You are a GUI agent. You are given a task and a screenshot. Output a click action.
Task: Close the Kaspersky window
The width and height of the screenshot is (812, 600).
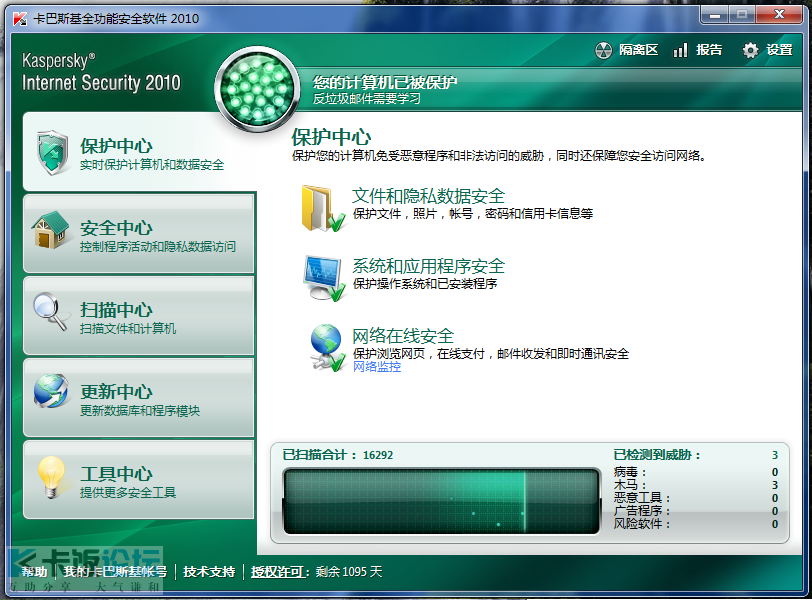pyautogui.click(x=779, y=15)
